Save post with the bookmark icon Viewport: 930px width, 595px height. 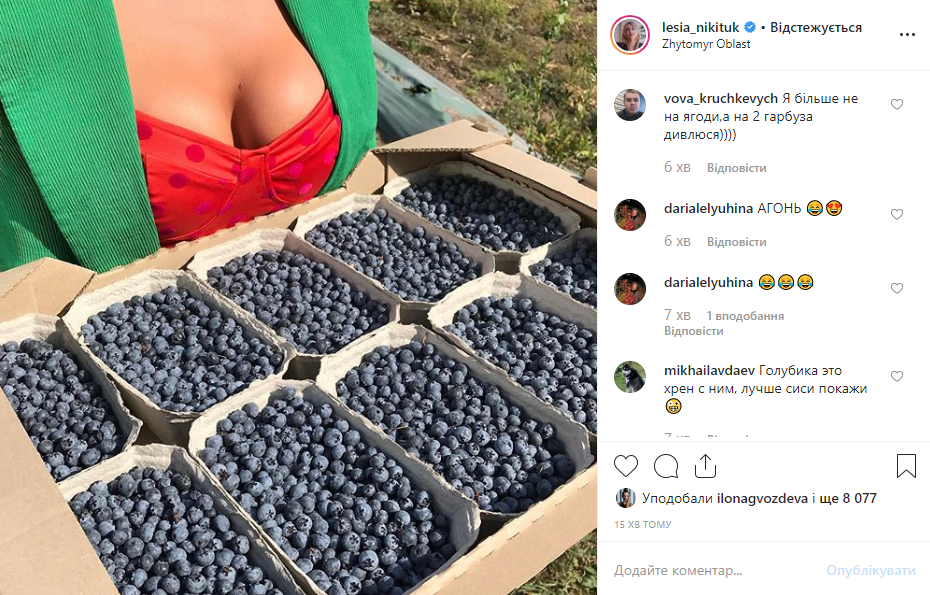(x=906, y=466)
